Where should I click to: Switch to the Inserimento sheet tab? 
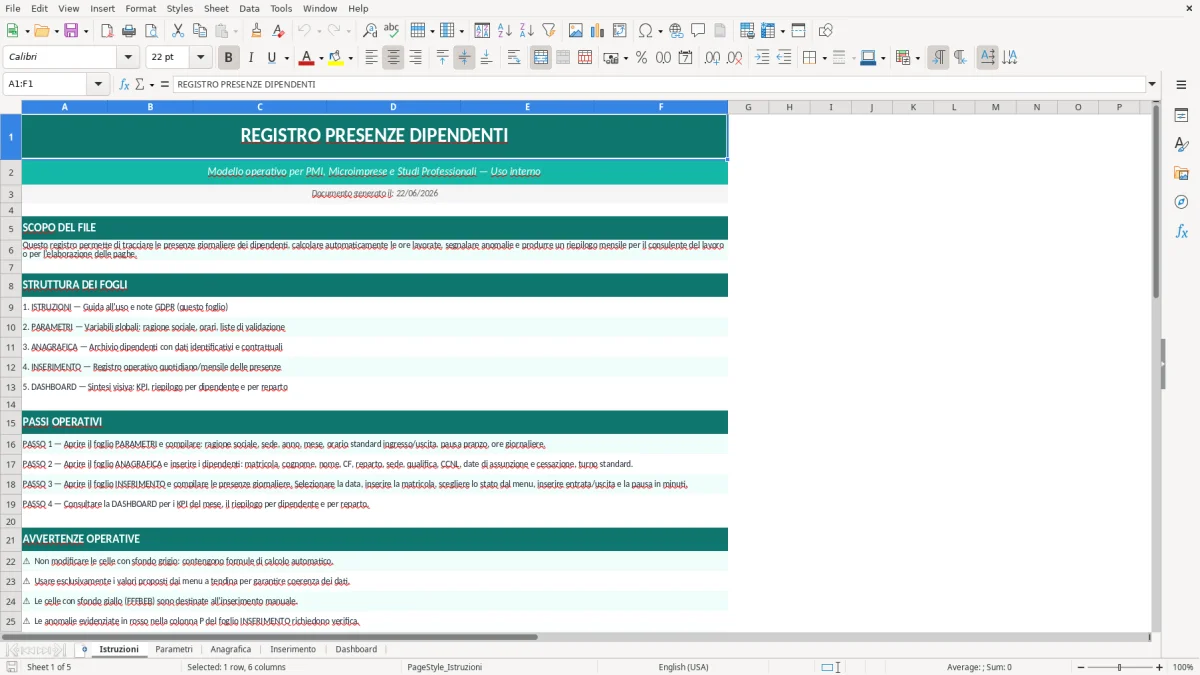click(x=293, y=650)
